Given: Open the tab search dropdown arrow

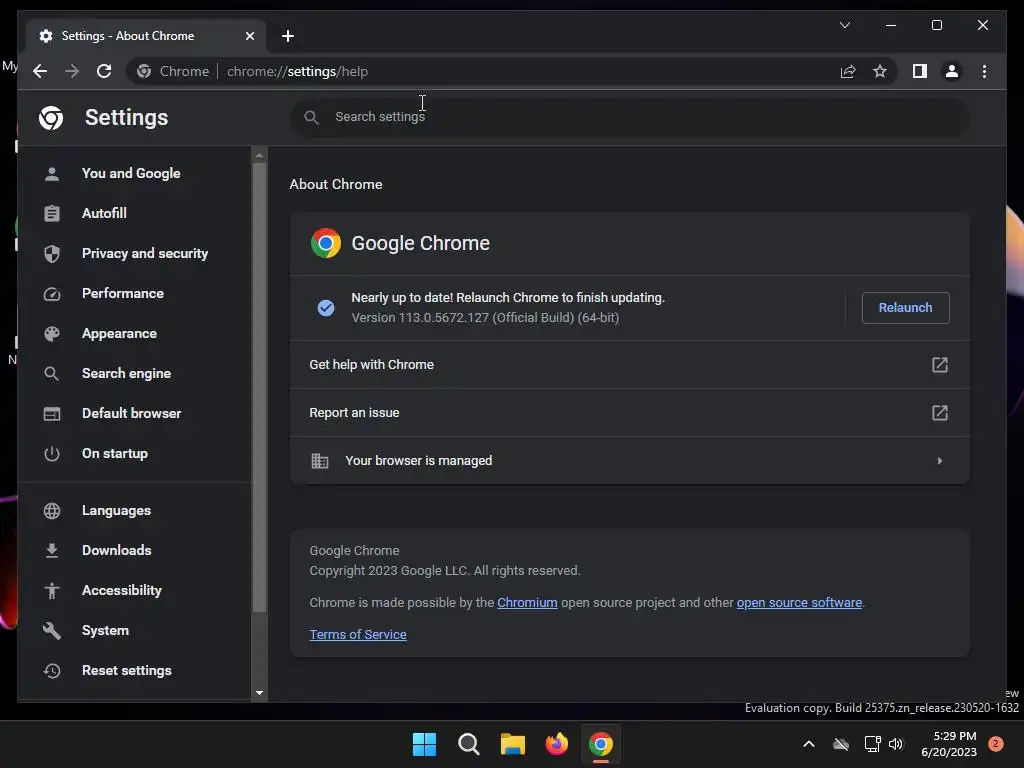Looking at the screenshot, I should click(844, 25).
